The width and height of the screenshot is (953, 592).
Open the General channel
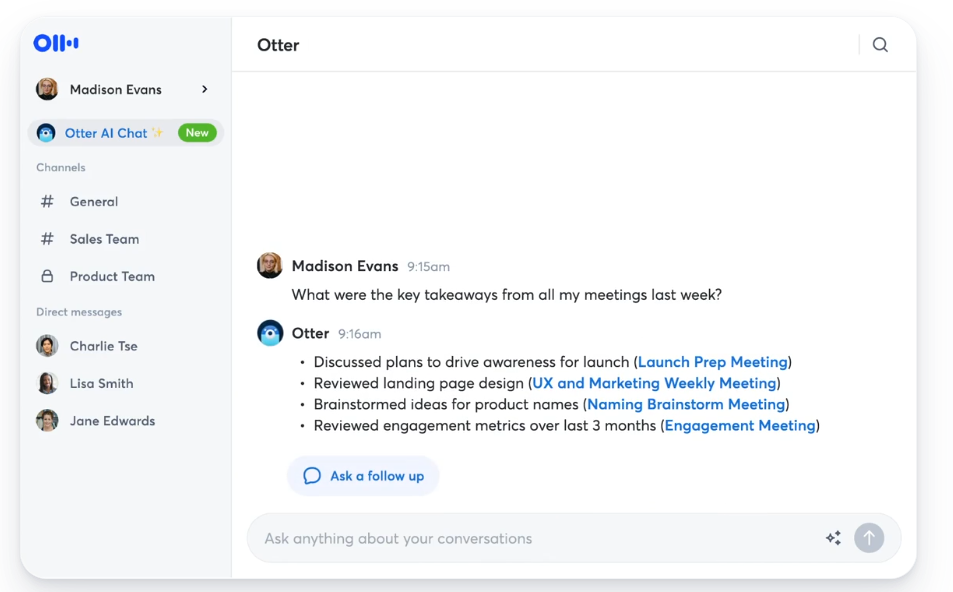coord(94,202)
